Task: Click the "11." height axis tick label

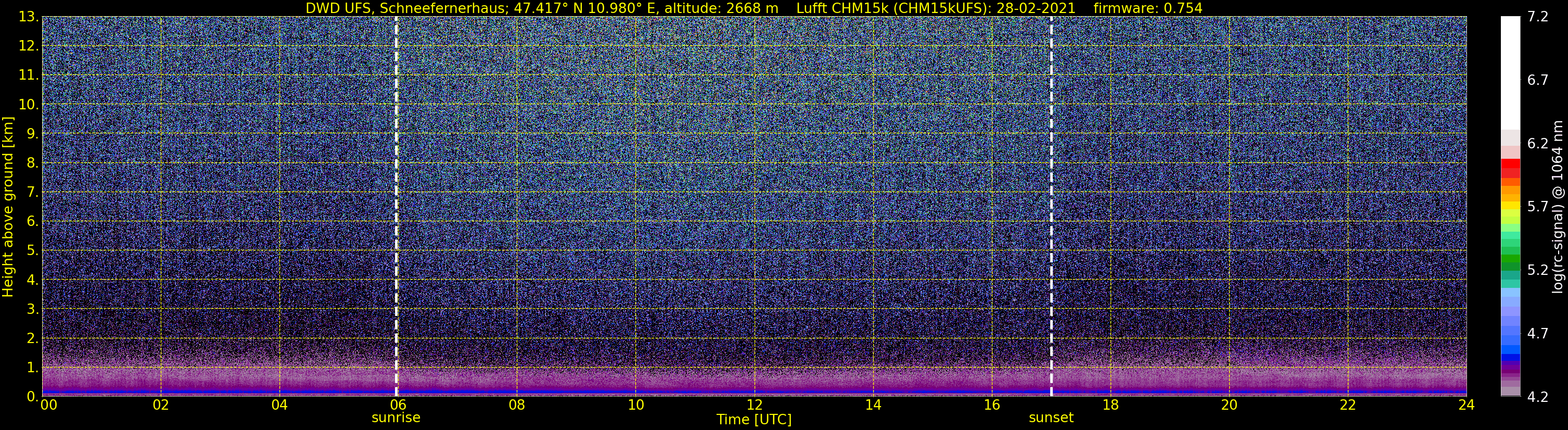Action: pos(29,75)
